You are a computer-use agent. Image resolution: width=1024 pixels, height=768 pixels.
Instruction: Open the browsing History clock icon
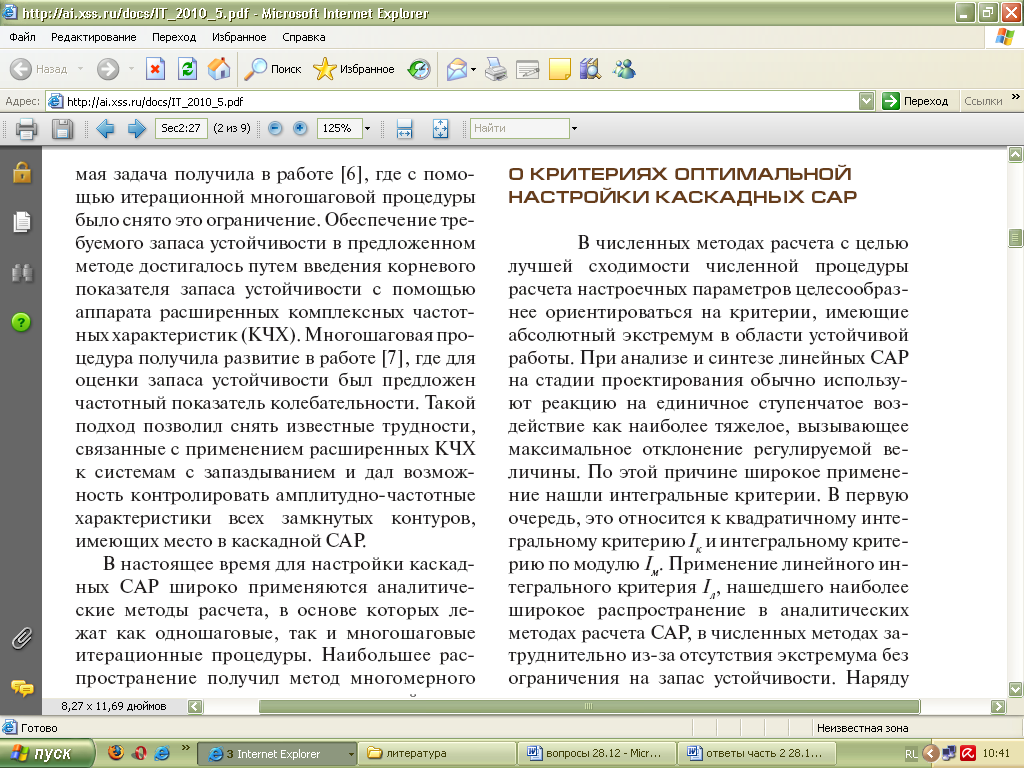(x=419, y=69)
